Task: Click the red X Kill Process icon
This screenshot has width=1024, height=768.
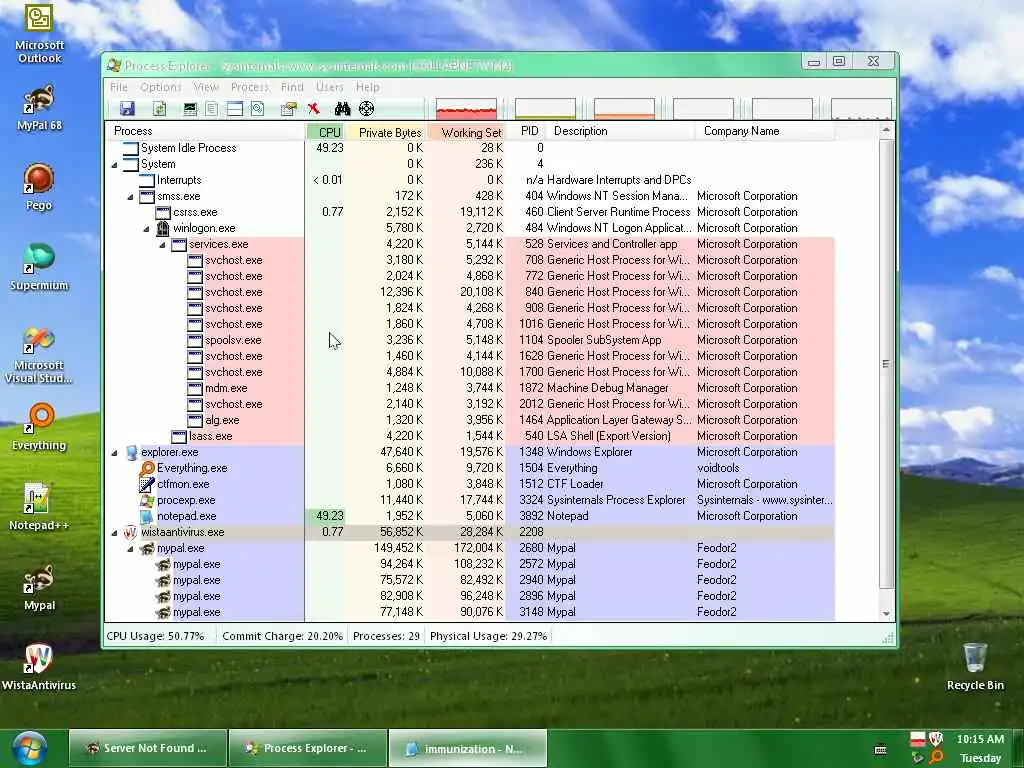Action: click(x=313, y=108)
